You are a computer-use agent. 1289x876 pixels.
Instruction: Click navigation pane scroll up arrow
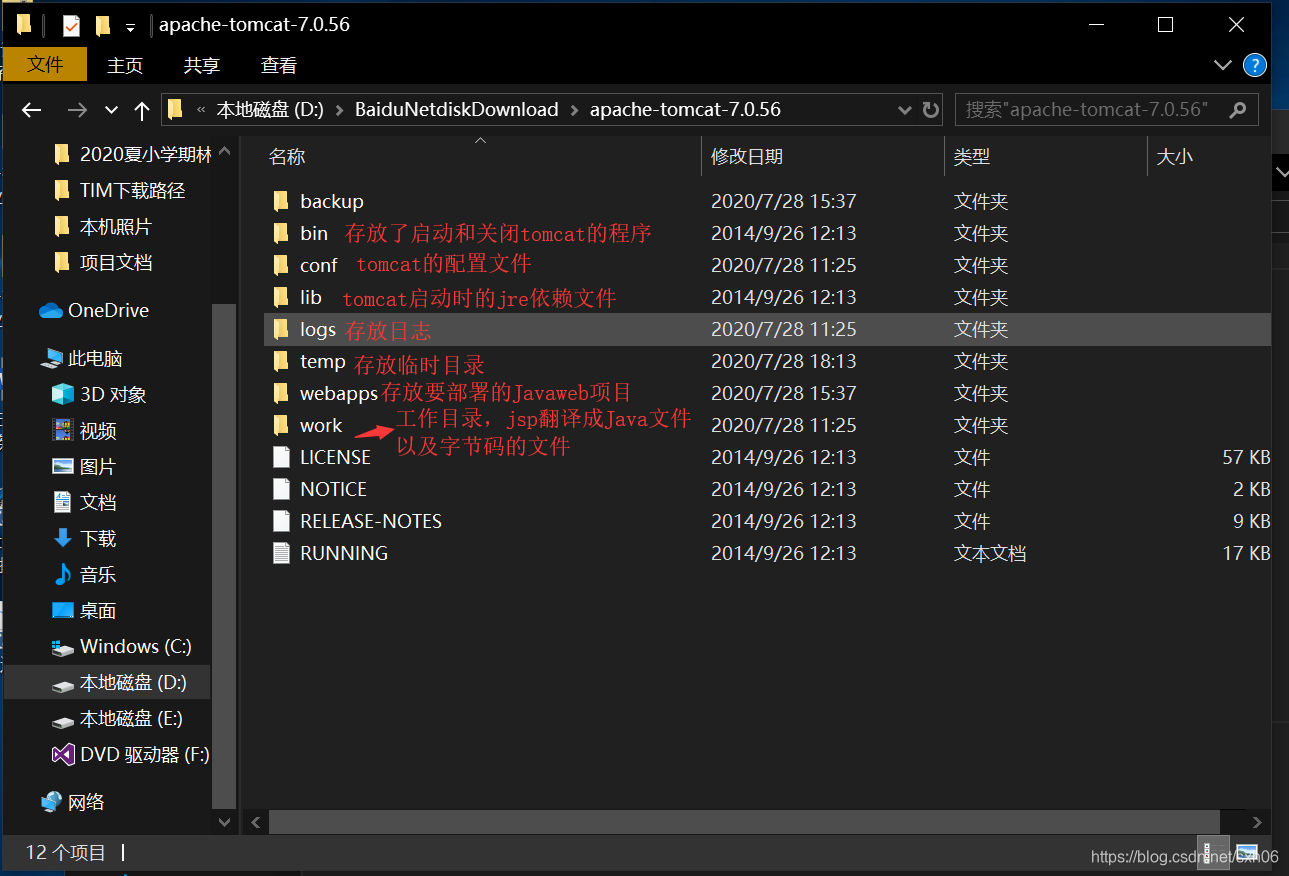pos(224,153)
